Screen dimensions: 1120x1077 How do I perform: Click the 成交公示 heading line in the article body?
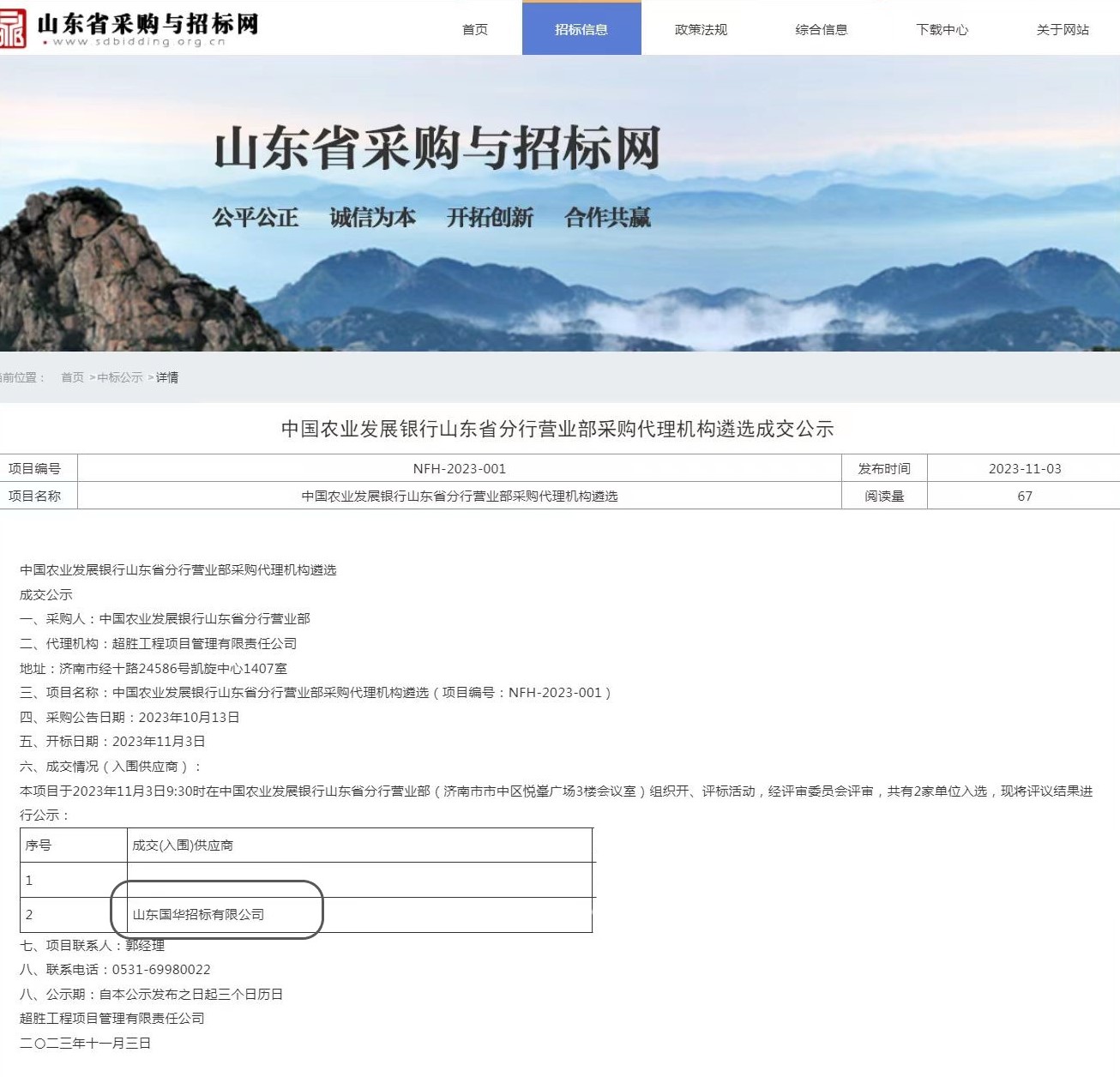tap(46, 594)
